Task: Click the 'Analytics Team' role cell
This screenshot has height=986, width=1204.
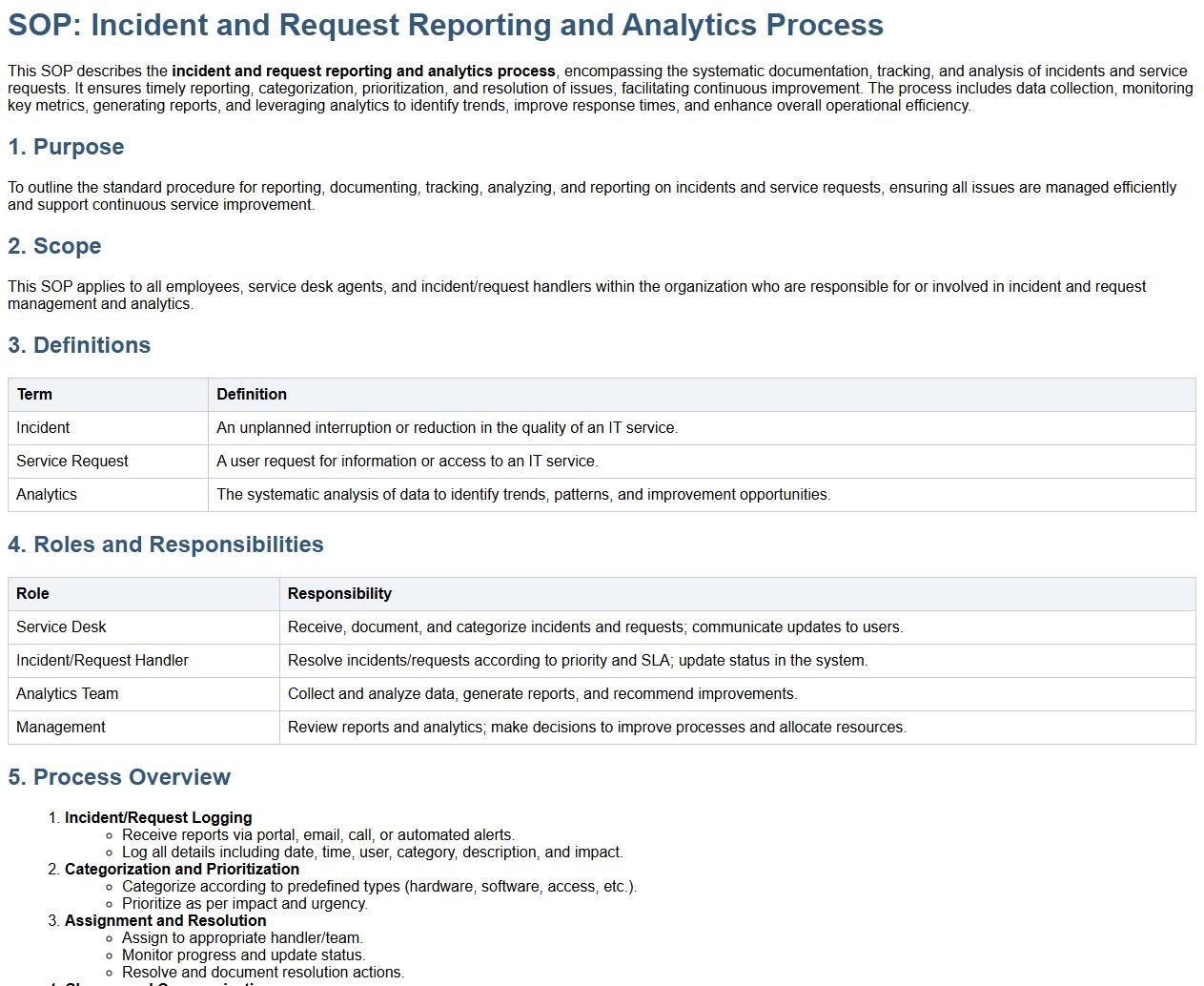Action: tap(67, 694)
